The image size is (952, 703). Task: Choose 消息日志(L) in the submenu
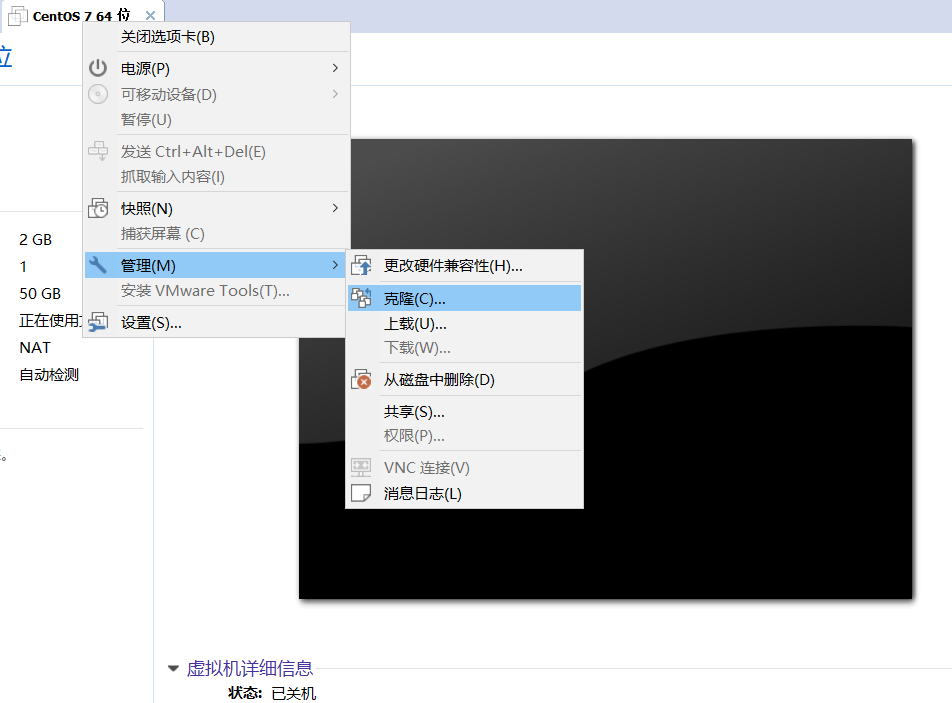click(x=464, y=494)
